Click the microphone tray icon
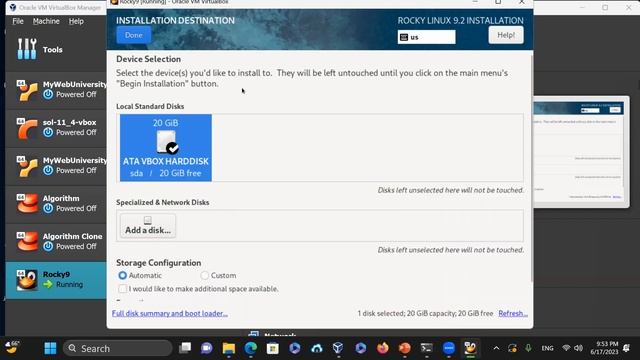This screenshot has height=360, width=640. (x=529, y=348)
